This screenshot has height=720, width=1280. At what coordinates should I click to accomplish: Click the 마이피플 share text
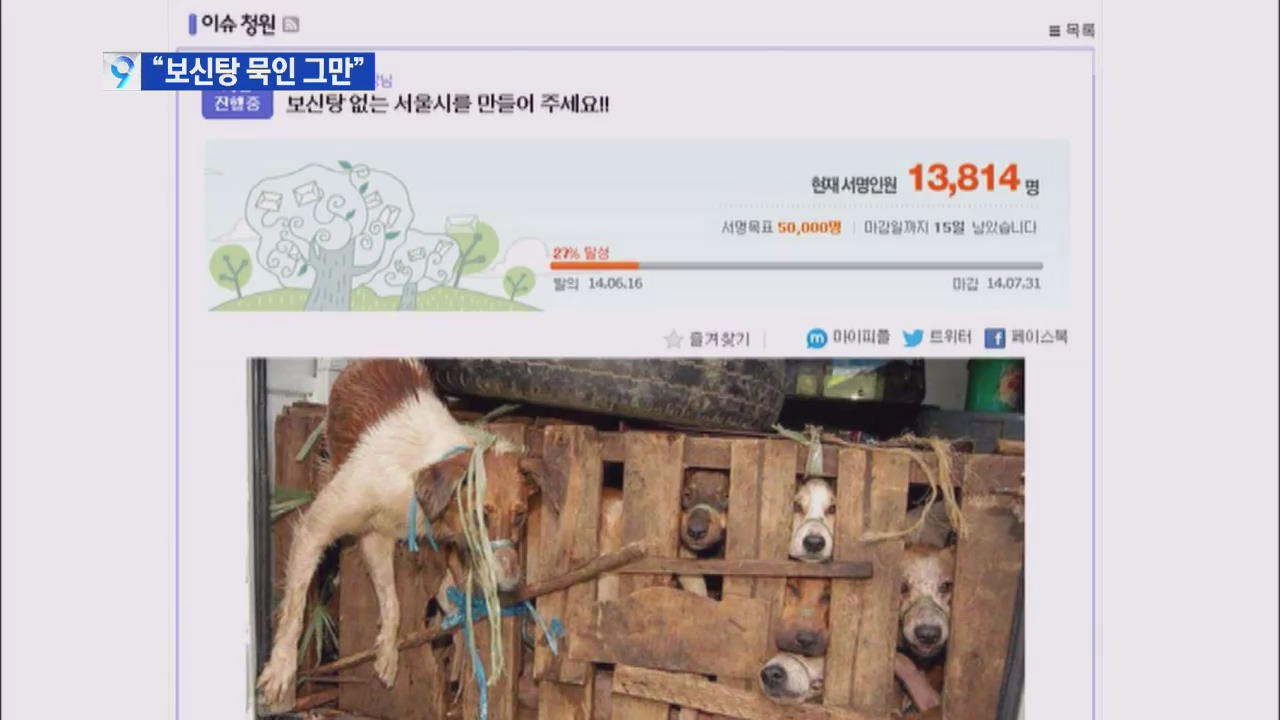(x=861, y=338)
